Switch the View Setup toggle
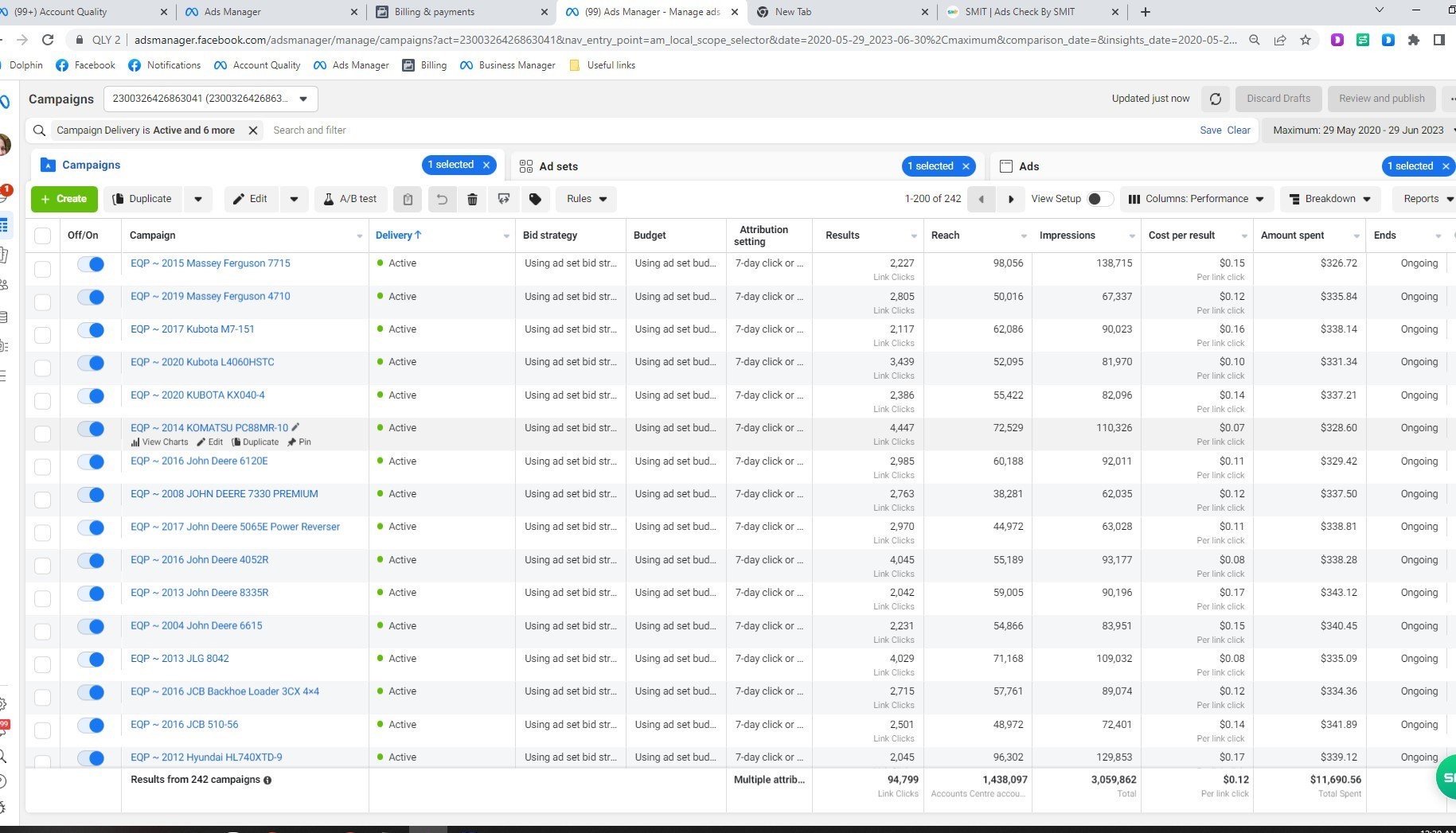 1100,199
